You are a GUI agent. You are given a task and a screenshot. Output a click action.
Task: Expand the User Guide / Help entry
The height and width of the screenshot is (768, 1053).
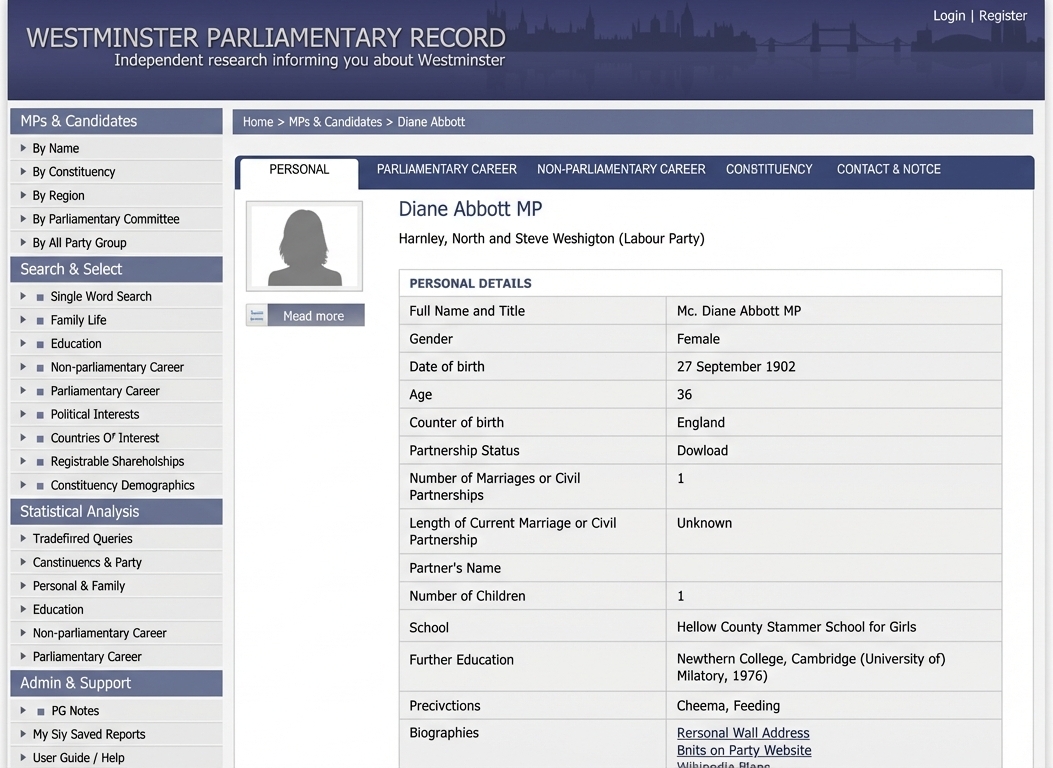(x=24, y=757)
